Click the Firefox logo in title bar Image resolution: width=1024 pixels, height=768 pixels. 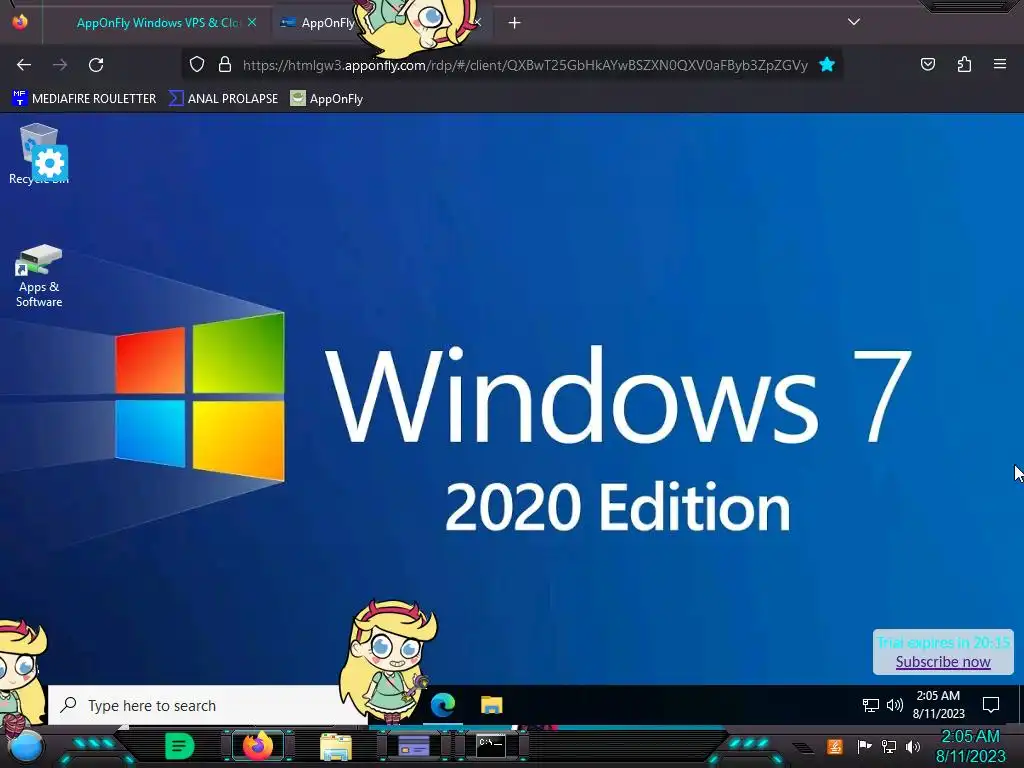pyautogui.click(x=20, y=22)
